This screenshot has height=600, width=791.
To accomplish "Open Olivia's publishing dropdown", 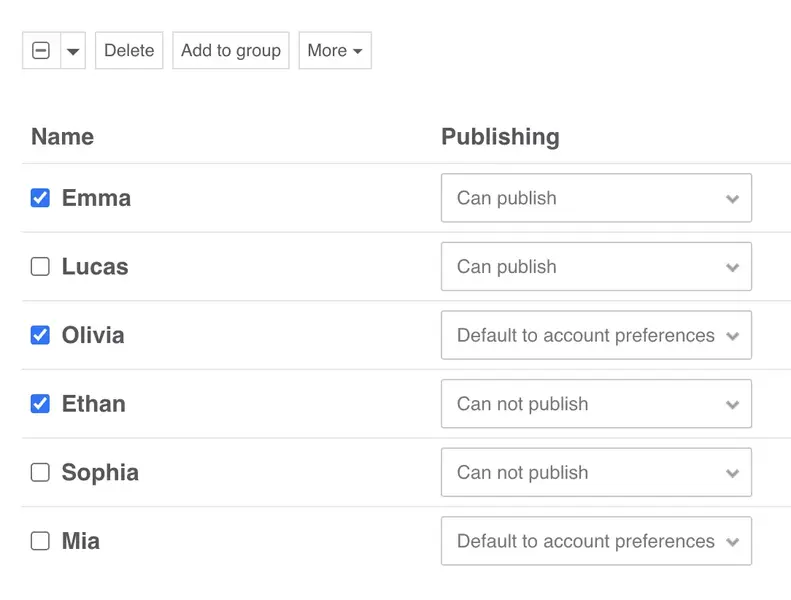I will [x=596, y=335].
